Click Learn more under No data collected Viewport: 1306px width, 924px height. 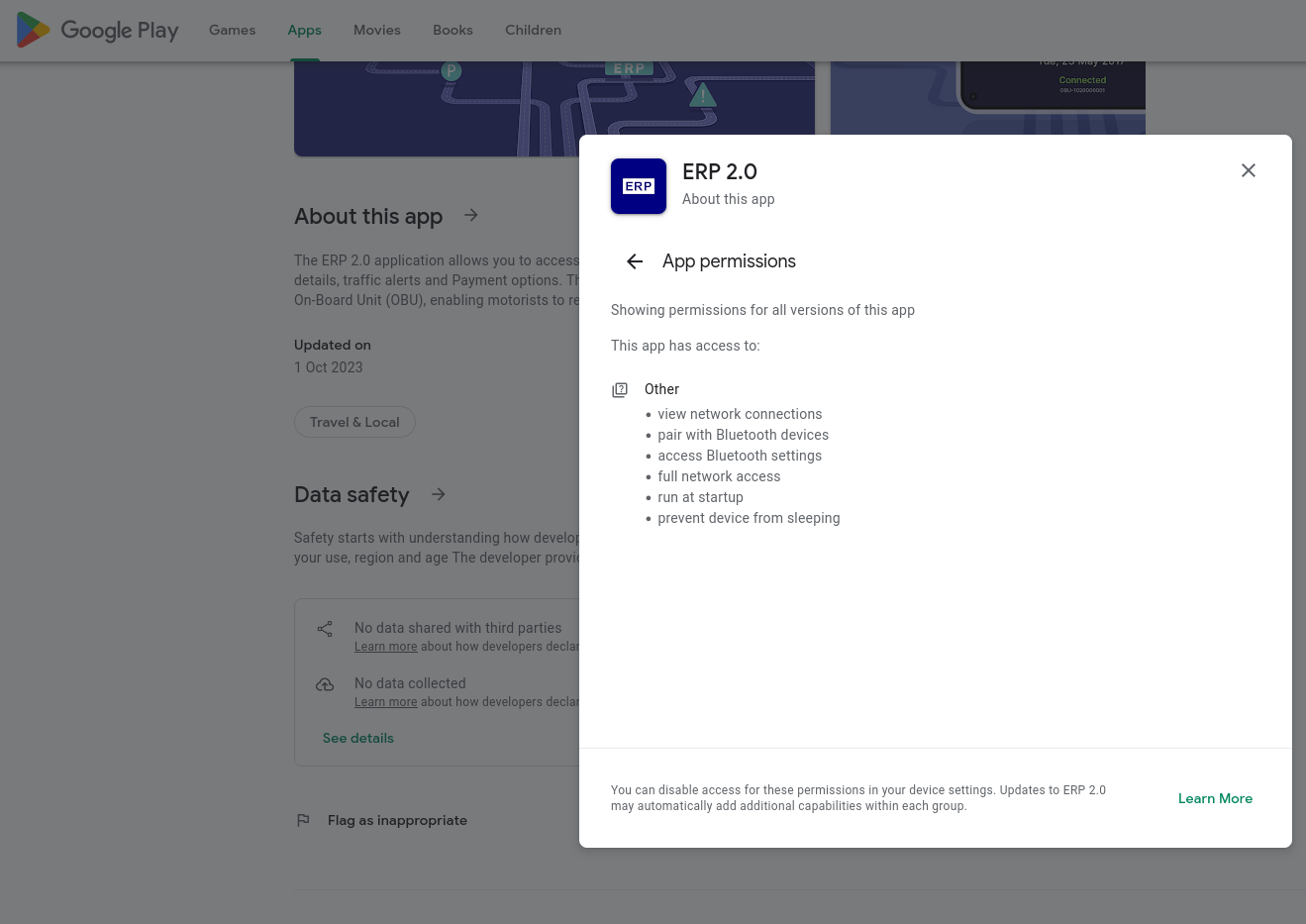pos(385,702)
